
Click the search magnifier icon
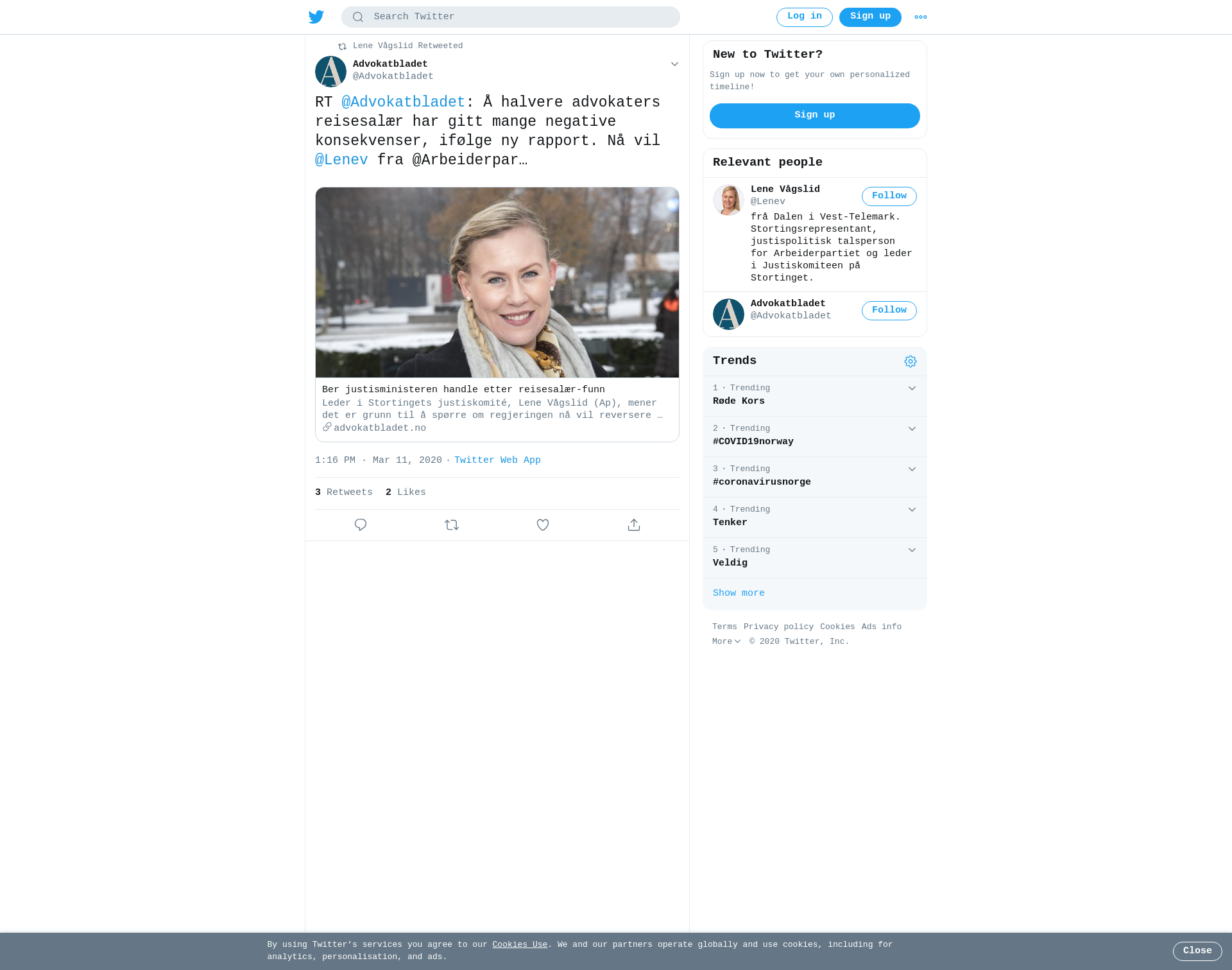pyautogui.click(x=358, y=17)
